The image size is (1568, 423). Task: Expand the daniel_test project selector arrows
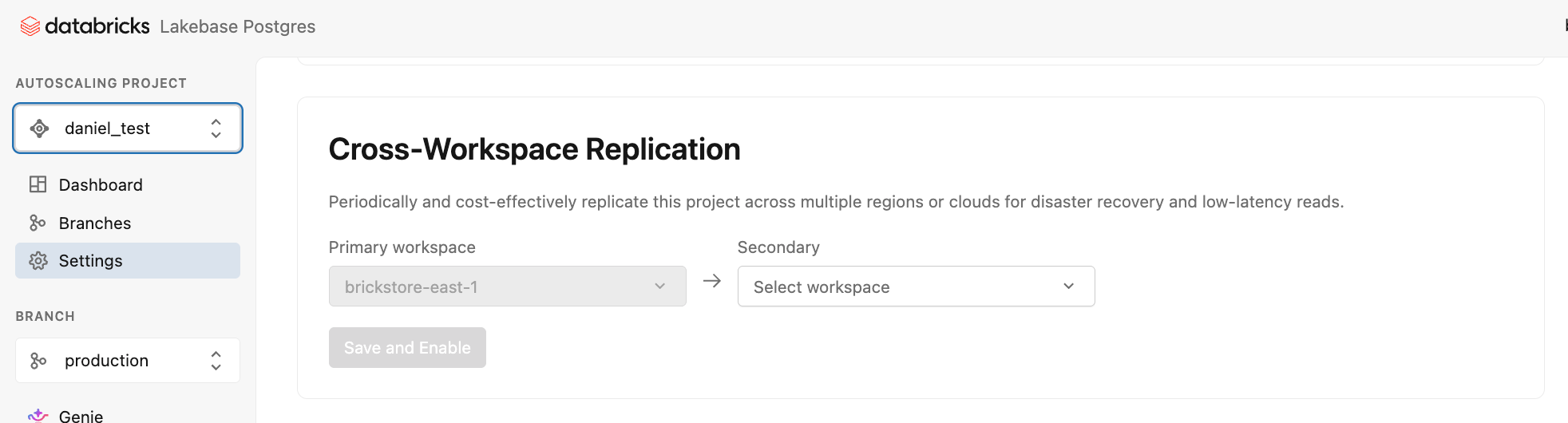pos(216,128)
